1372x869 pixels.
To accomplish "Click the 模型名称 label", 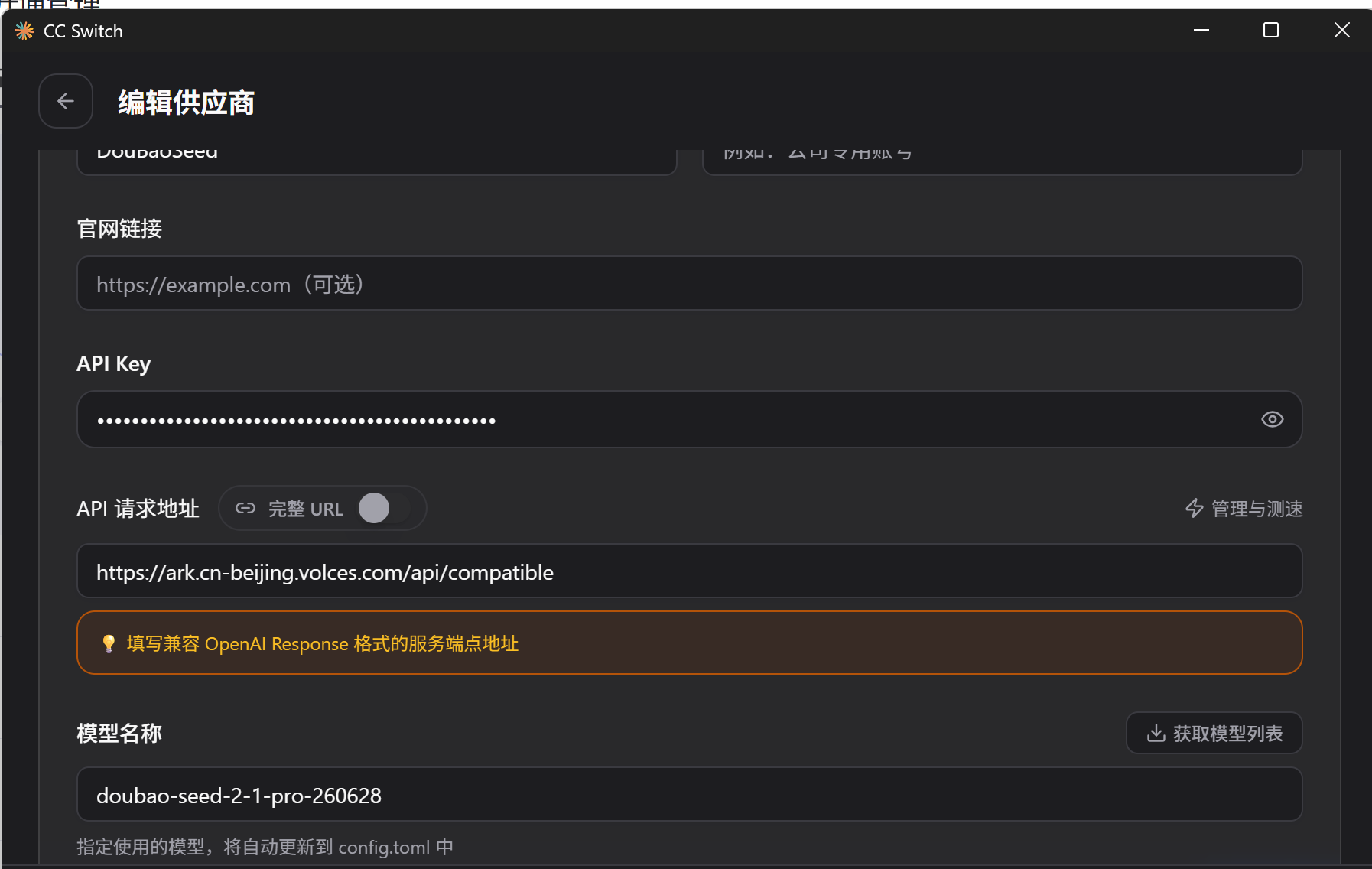I will (119, 734).
